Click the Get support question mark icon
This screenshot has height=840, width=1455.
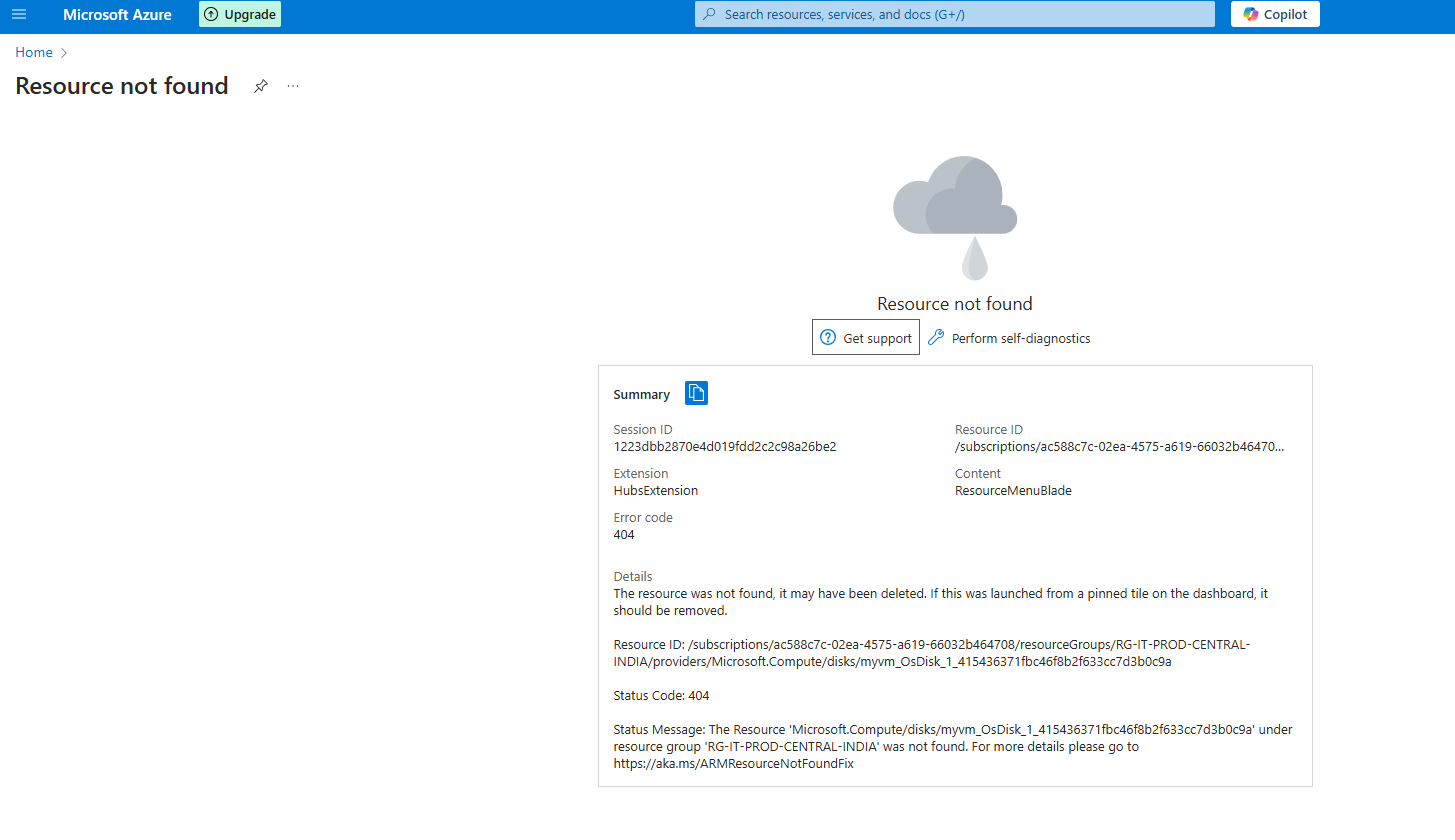(x=827, y=338)
